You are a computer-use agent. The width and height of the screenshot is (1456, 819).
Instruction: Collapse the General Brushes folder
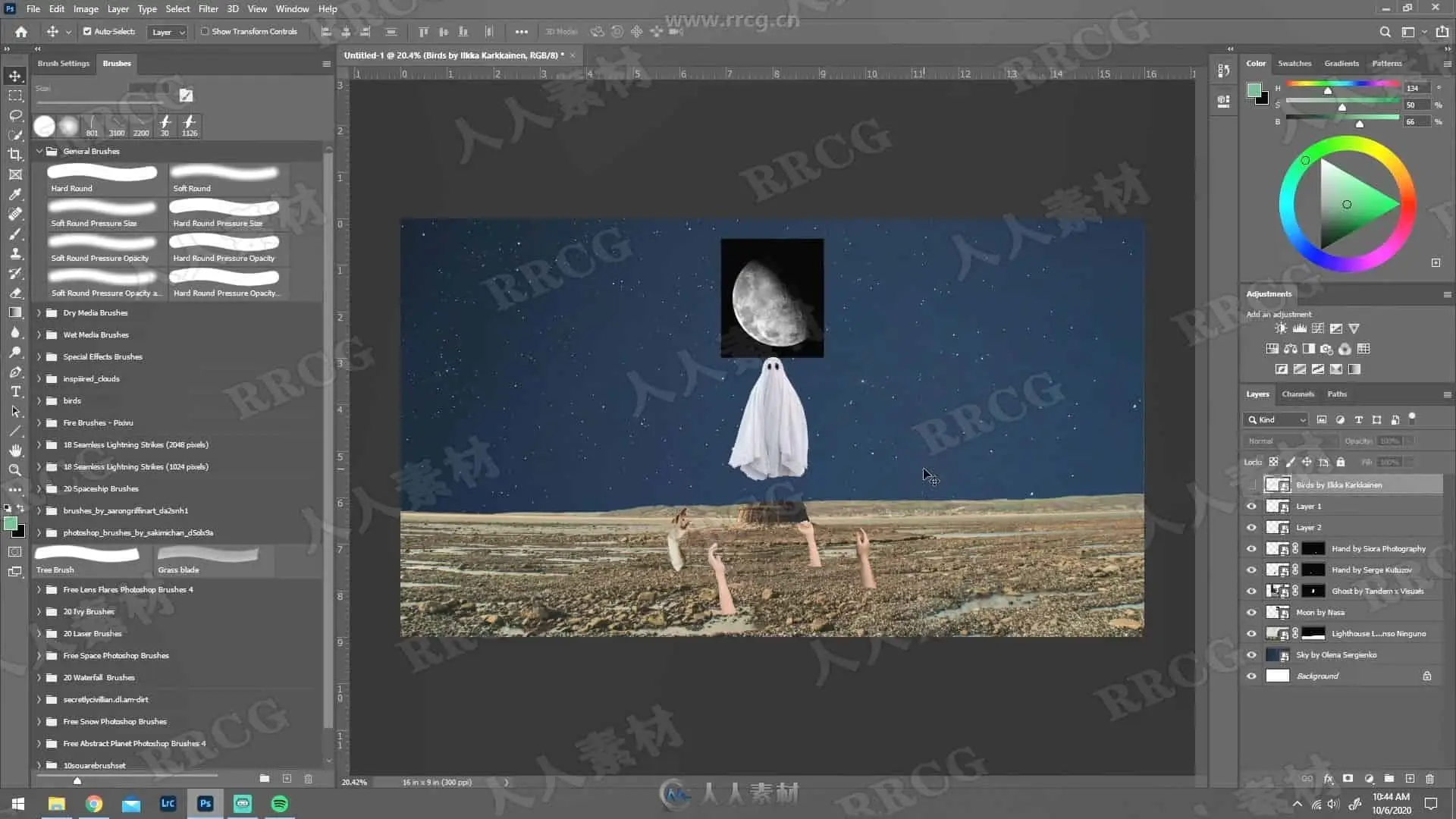pyautogui.click(x=39, y=151)
